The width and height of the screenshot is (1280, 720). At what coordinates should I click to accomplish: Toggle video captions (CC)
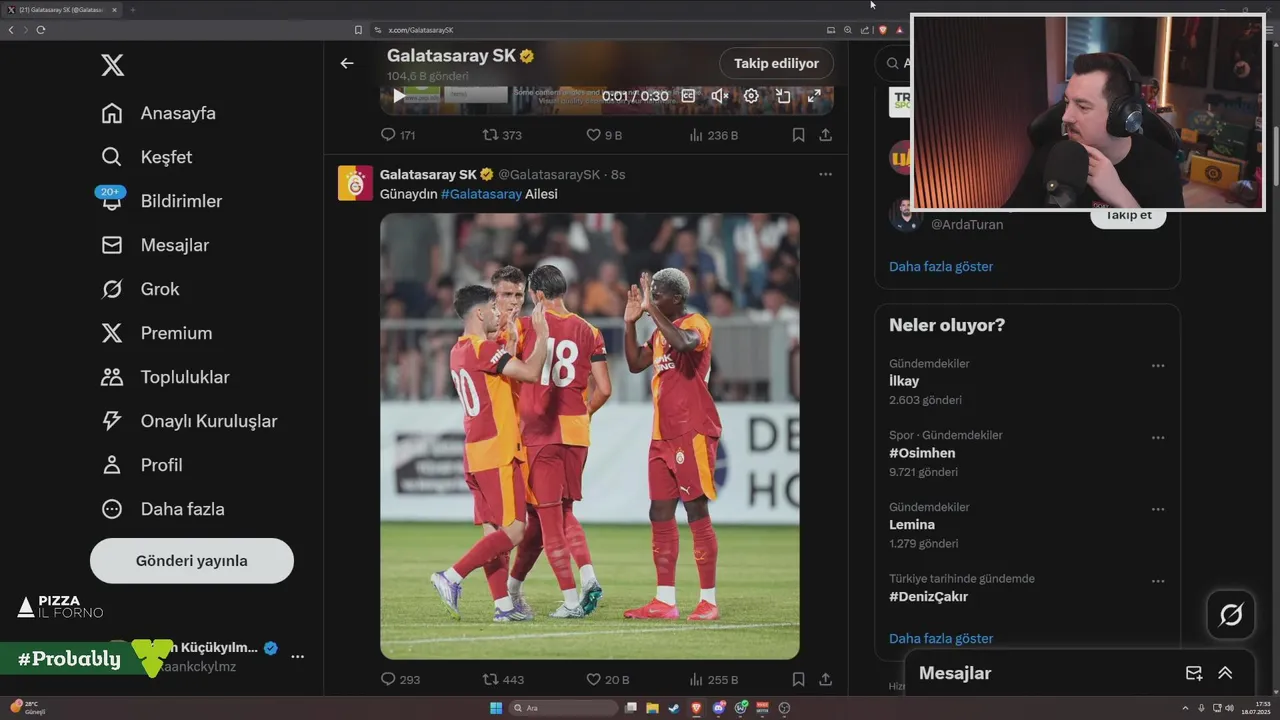[688, 96]
